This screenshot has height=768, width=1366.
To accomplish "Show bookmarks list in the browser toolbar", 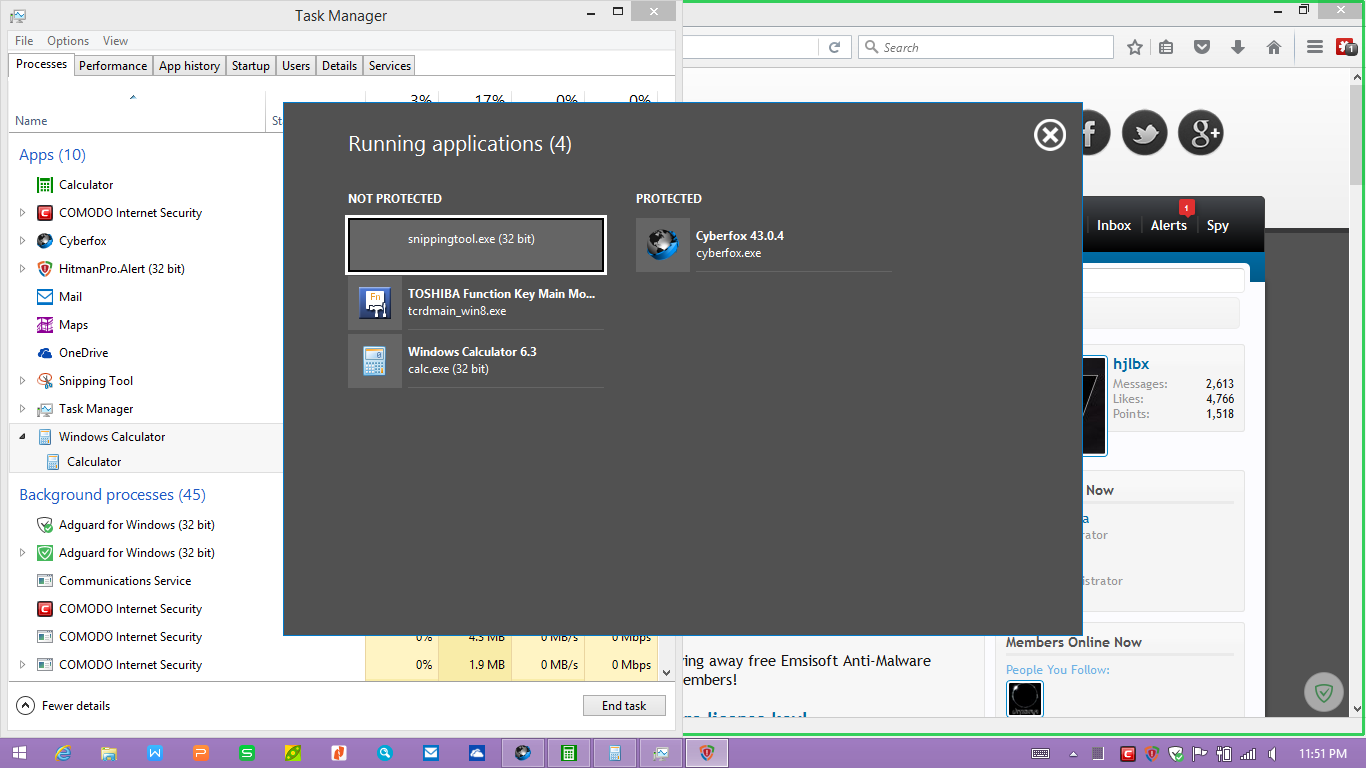I will (1166, 47).
